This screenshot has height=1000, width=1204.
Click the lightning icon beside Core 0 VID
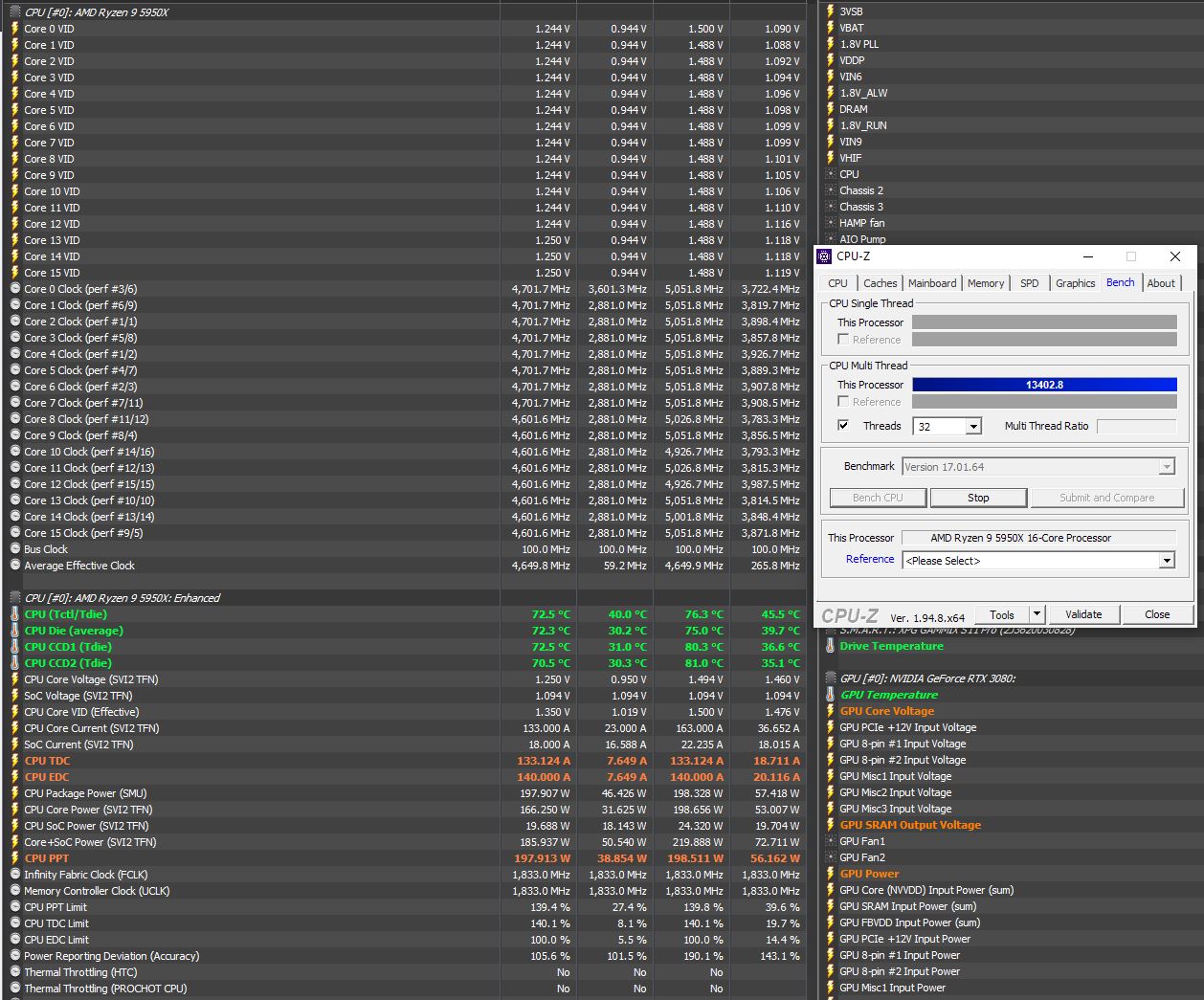click(14, 29)
